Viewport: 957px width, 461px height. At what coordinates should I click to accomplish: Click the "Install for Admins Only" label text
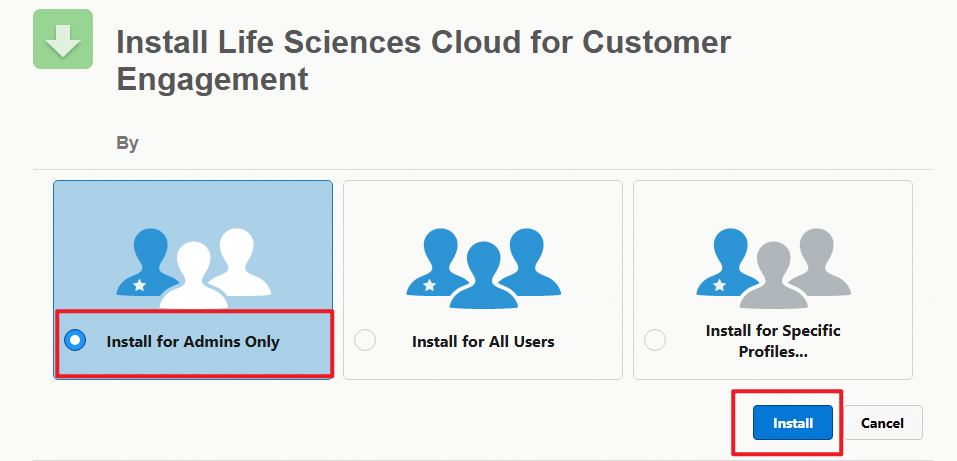coord(193,341)
